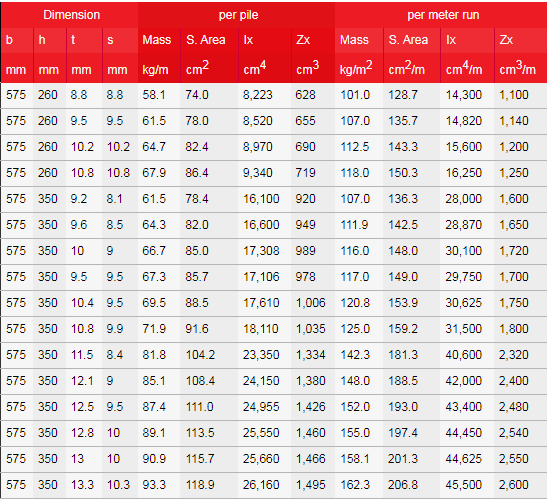Image resolution: width=549 pixels, height=501 pixels.
Task: Select cell showing 17,308
Action: [261, 251]
